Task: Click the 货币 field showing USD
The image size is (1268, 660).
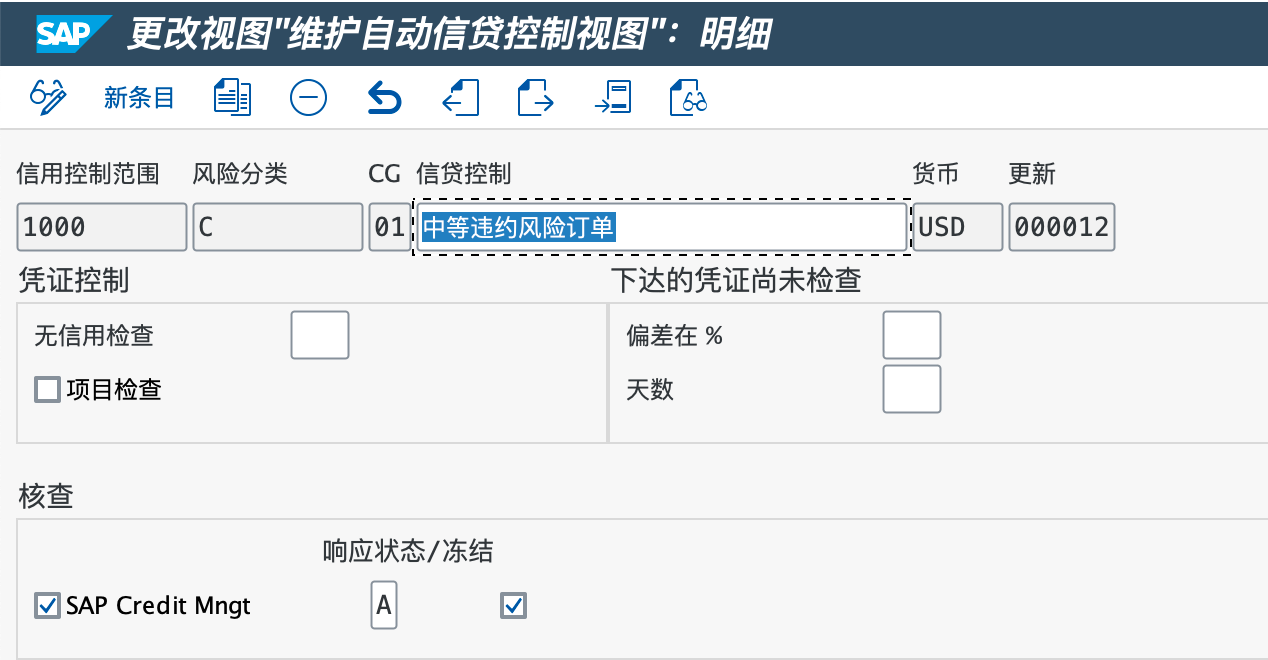Action: point(958,227)
